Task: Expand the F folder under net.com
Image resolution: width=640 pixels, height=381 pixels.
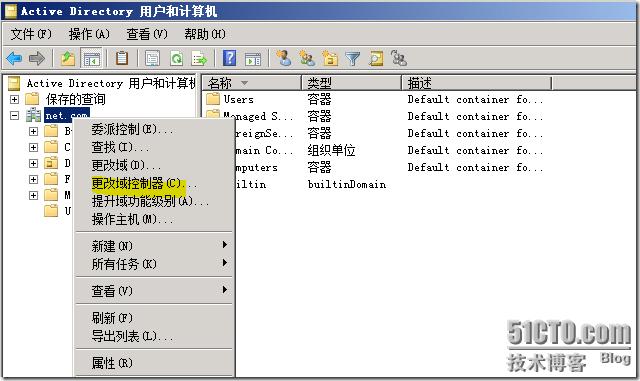Action: 33,179
